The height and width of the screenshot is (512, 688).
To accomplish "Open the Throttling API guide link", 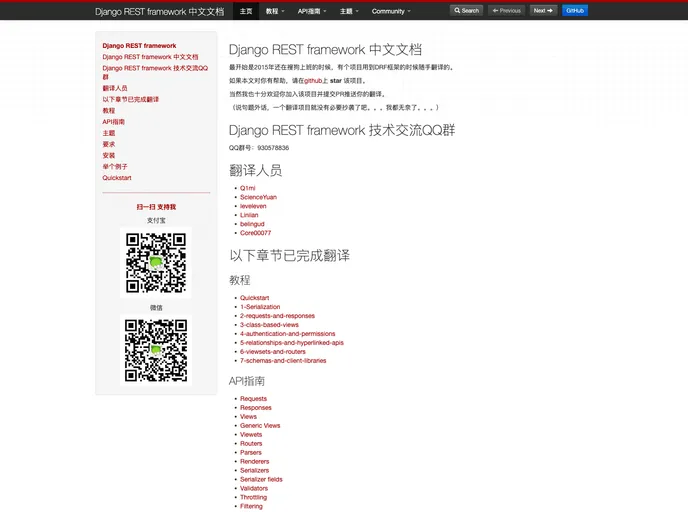I will tap(253, 498).
